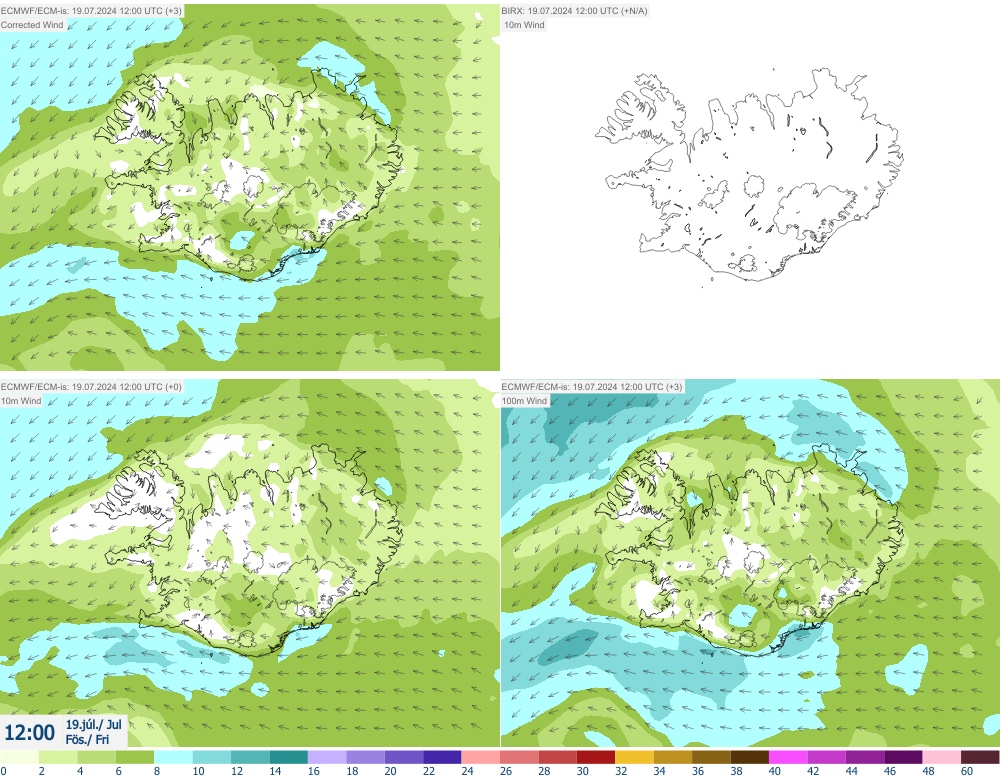Click the brown swatch between 36 and 38
This screenshot has height=778, width=1000.
coord(711,757)
